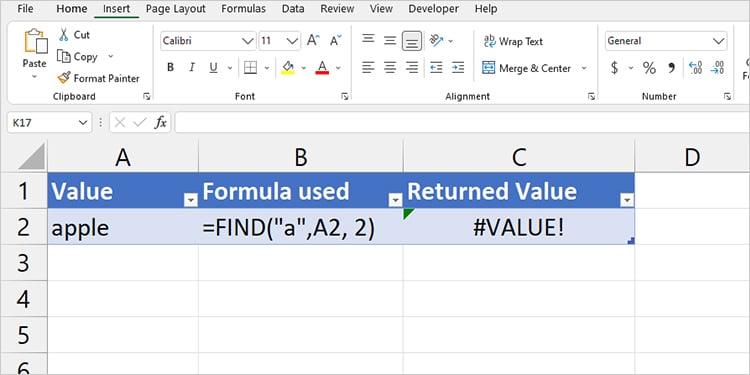The height and width of the screenshot is (375, 750).
Task: Open the Formula used column filter dropdown
Action: coord(396,200)
